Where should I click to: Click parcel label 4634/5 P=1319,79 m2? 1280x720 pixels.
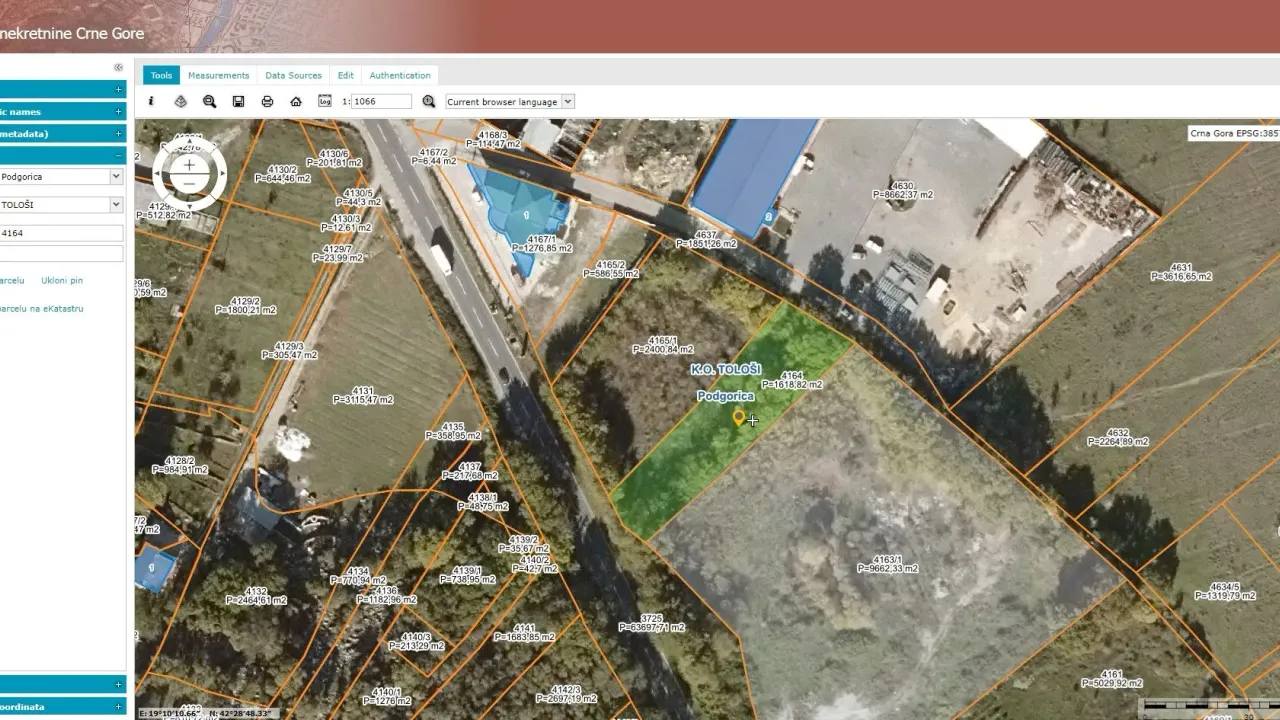[x=1224, y=591]
